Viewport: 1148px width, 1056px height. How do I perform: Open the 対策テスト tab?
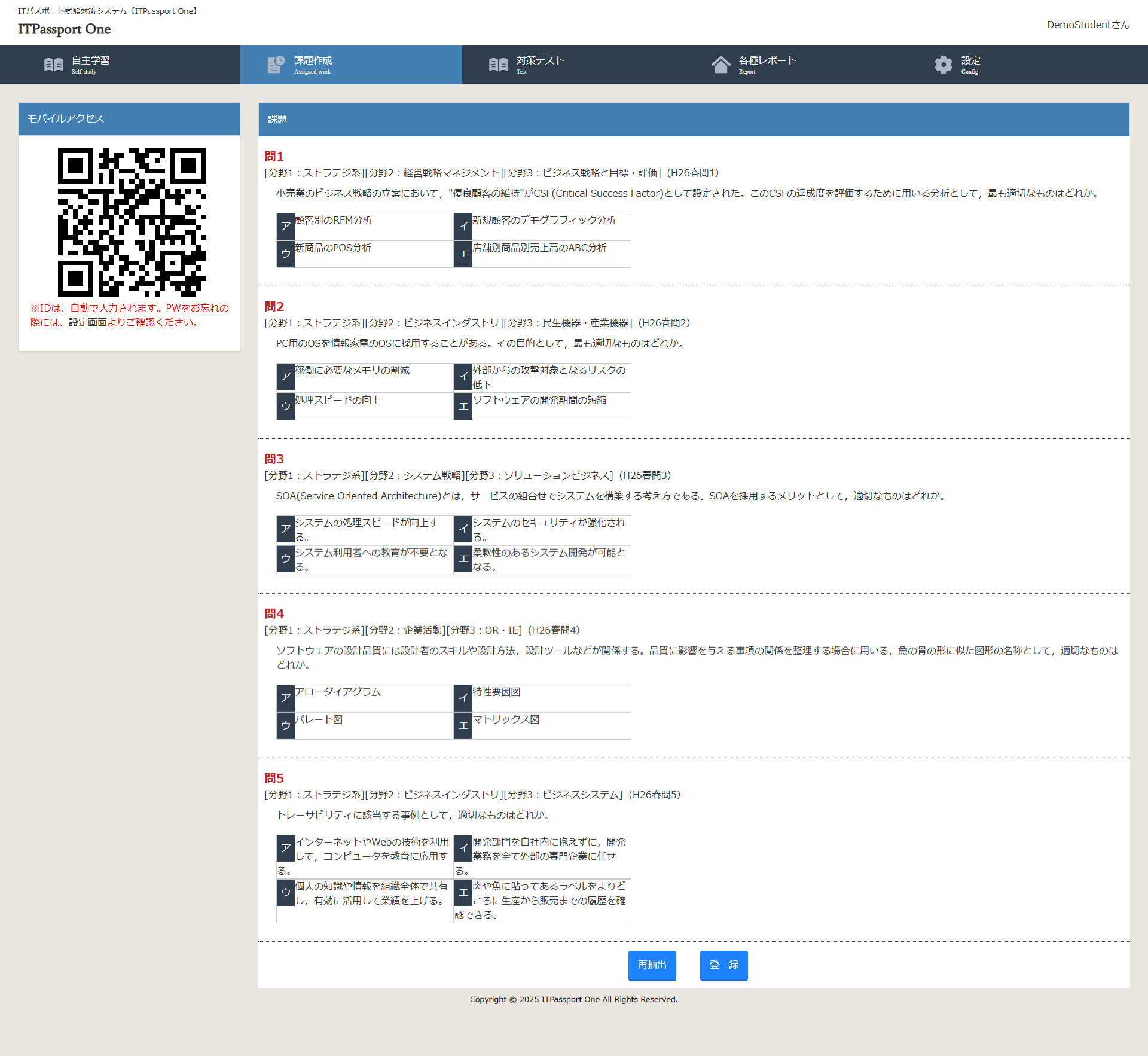(x=540, y=61)
